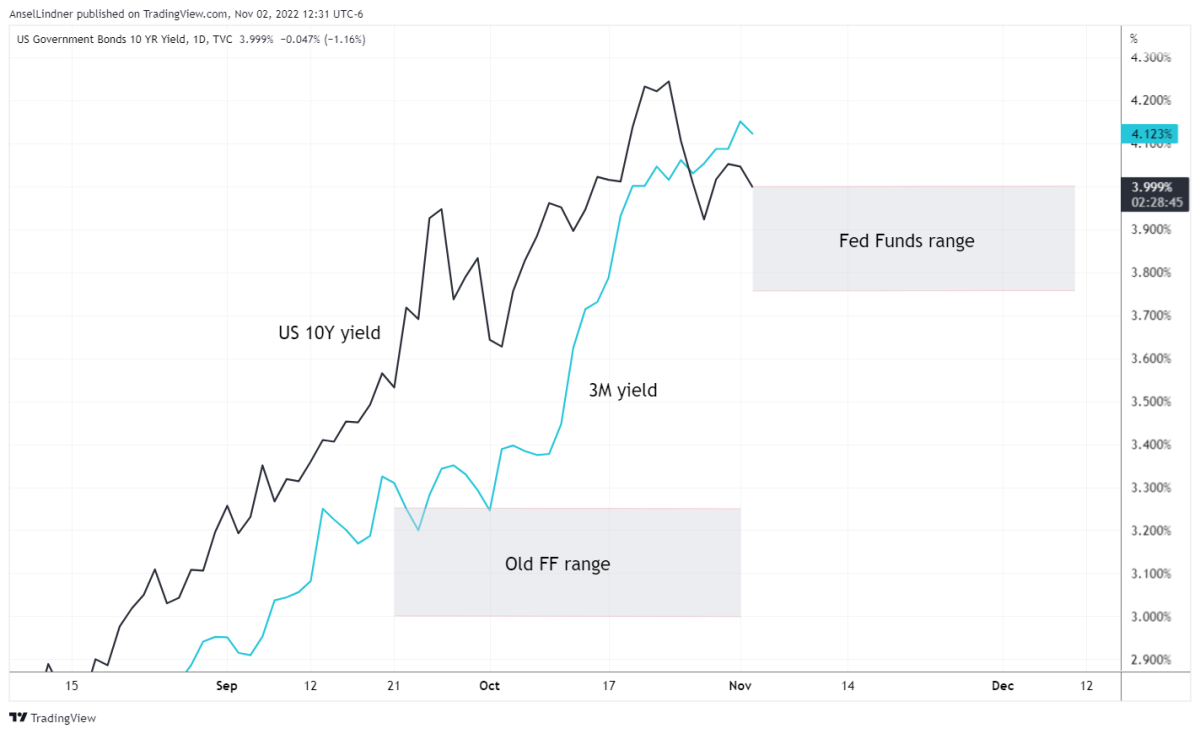Click the TradingView wordmark text
1200x734 pixels.
tap(63, 718)
